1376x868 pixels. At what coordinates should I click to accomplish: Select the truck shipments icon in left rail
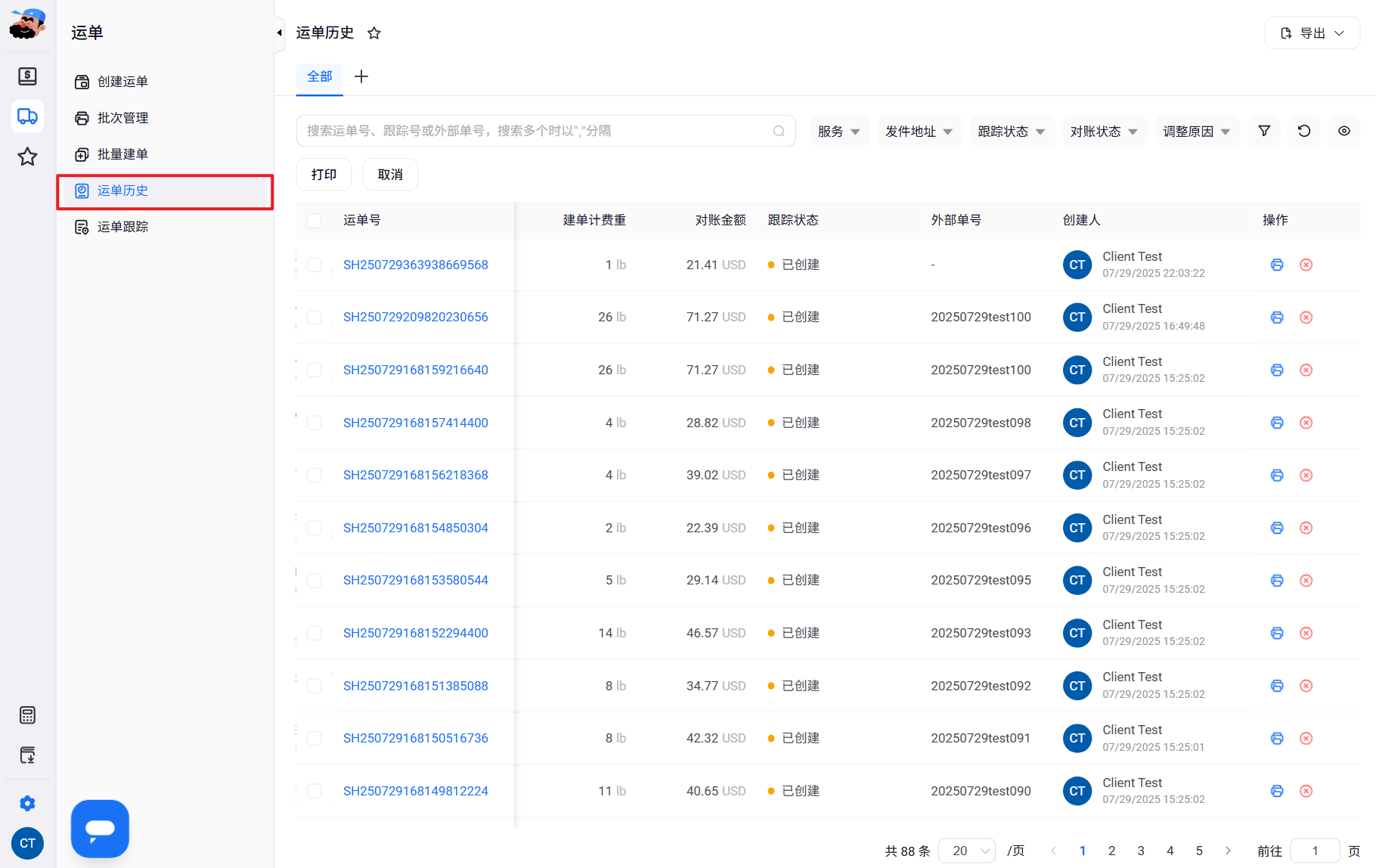tap(28, 116)
